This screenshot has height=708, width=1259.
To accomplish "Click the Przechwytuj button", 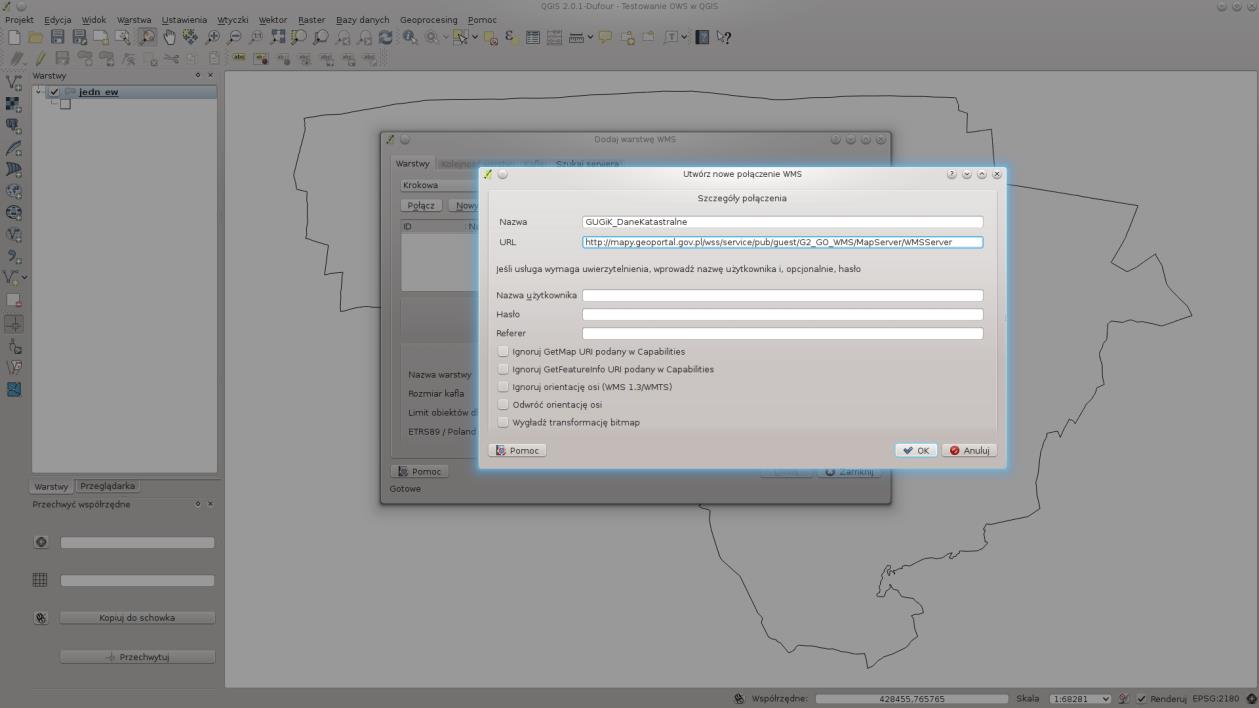I will pos(137,657).
